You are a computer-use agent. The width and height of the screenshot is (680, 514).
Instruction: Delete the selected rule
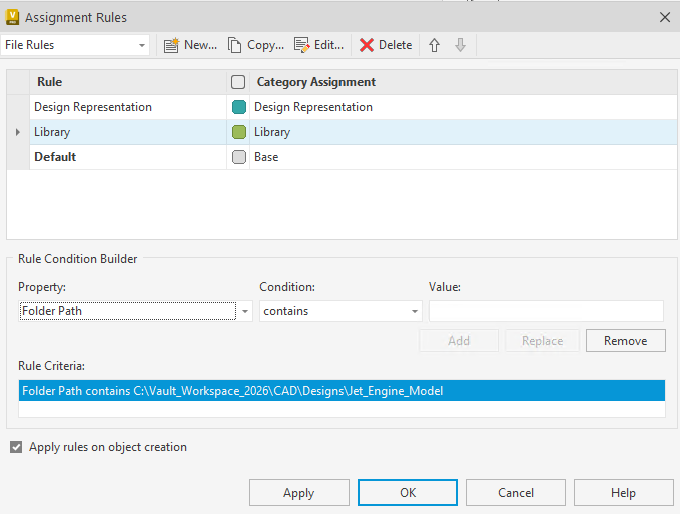(x=386, y=45)
